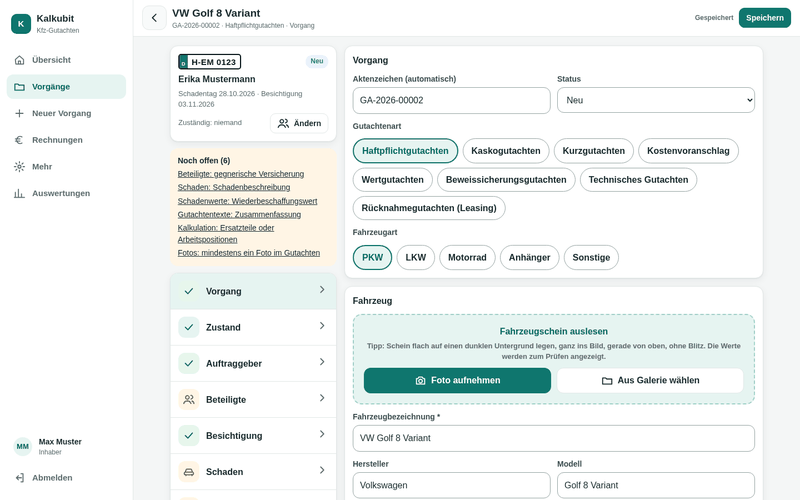Open the Auftraggeber section
This screenshot has width=800, height=500.
(253, 363)
